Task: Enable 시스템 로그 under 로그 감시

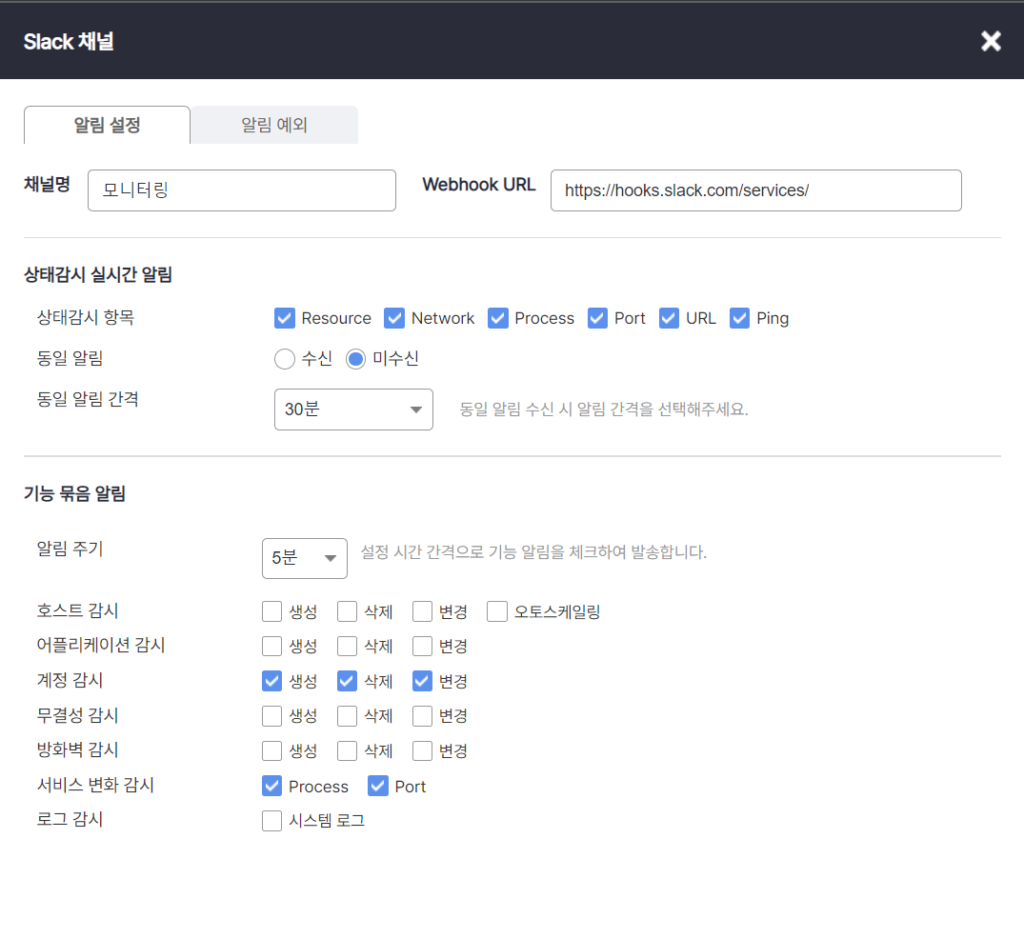Action: (x=271, y=820)
